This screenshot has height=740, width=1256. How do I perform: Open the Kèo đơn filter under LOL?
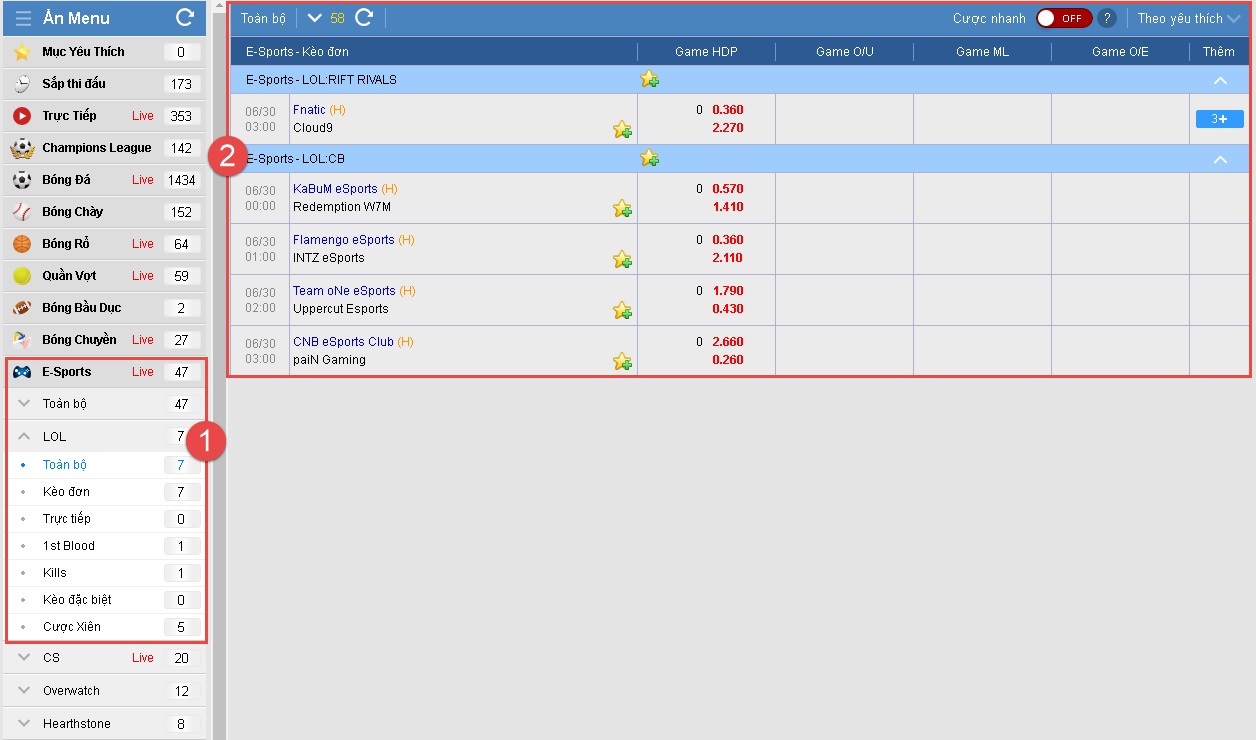(x=66, y=492)
